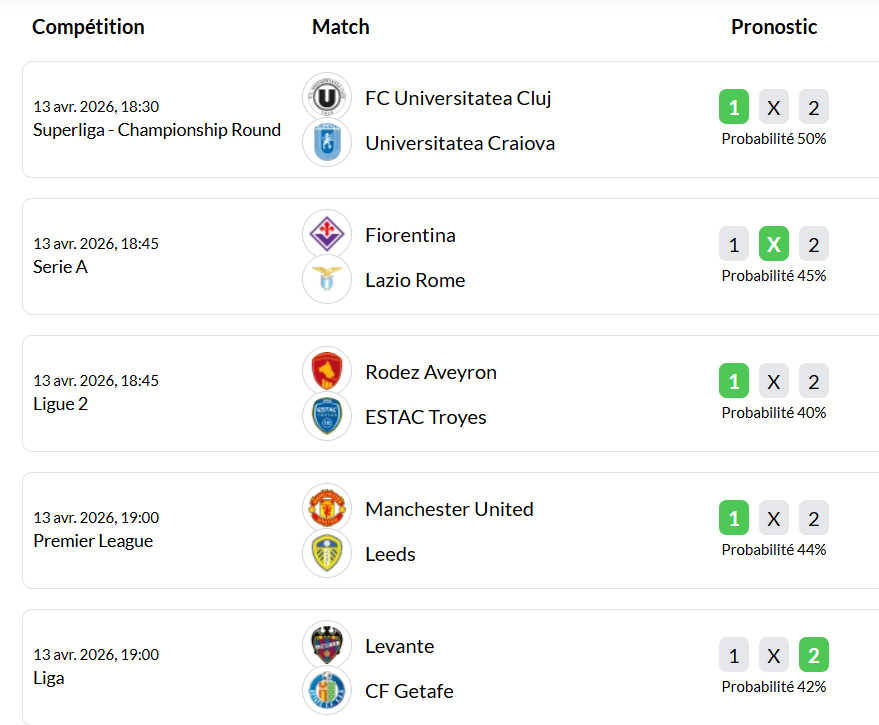Click the Manchester United crest
Viewport: 879px width, 725px height.
(x=326, y=509)
